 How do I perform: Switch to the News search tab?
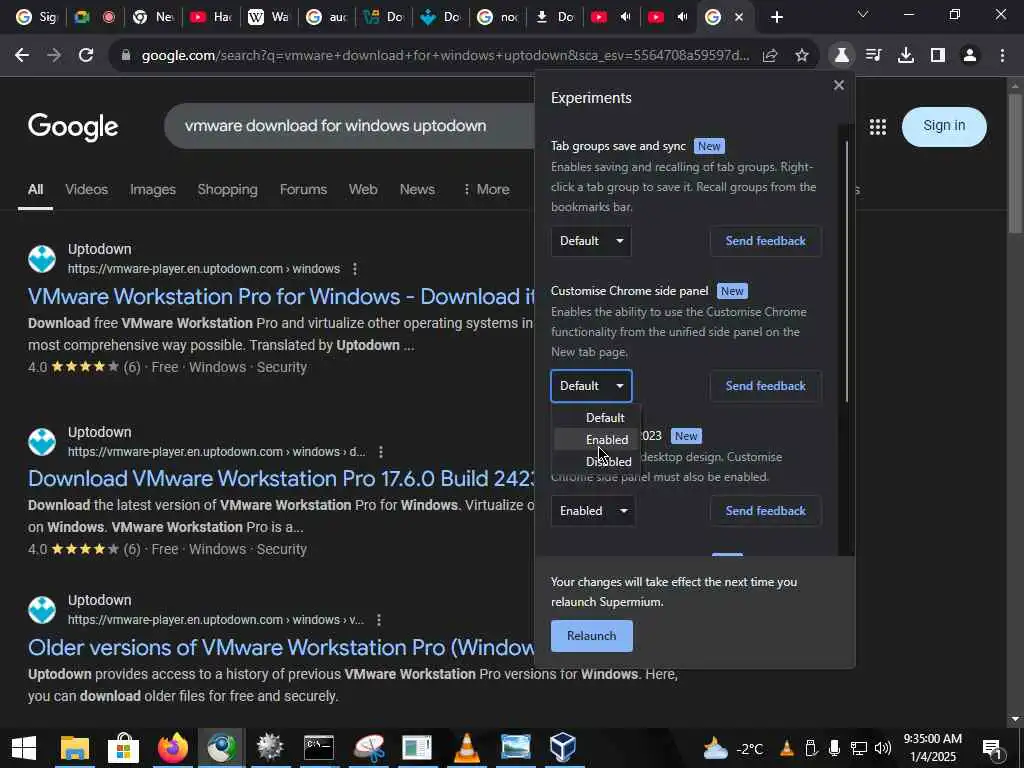[x=417, y=189]
